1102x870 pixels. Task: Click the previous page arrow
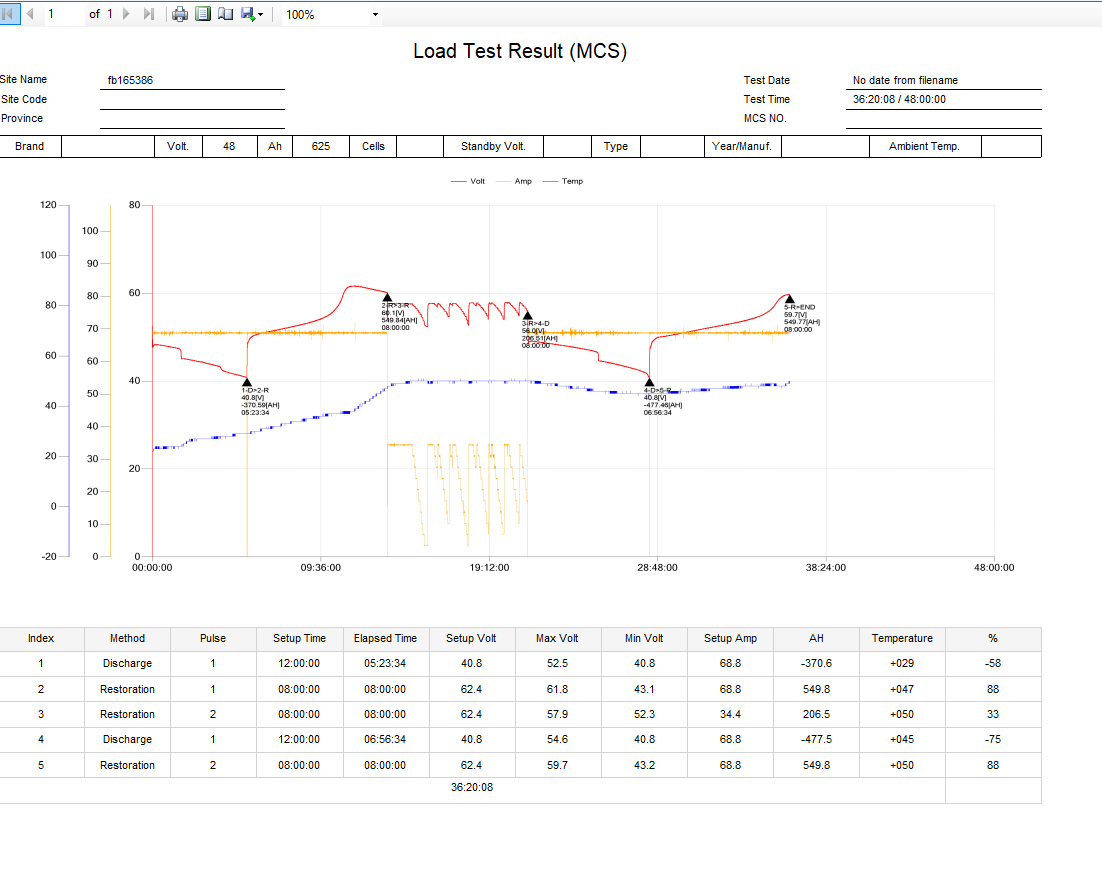point(30,14)
